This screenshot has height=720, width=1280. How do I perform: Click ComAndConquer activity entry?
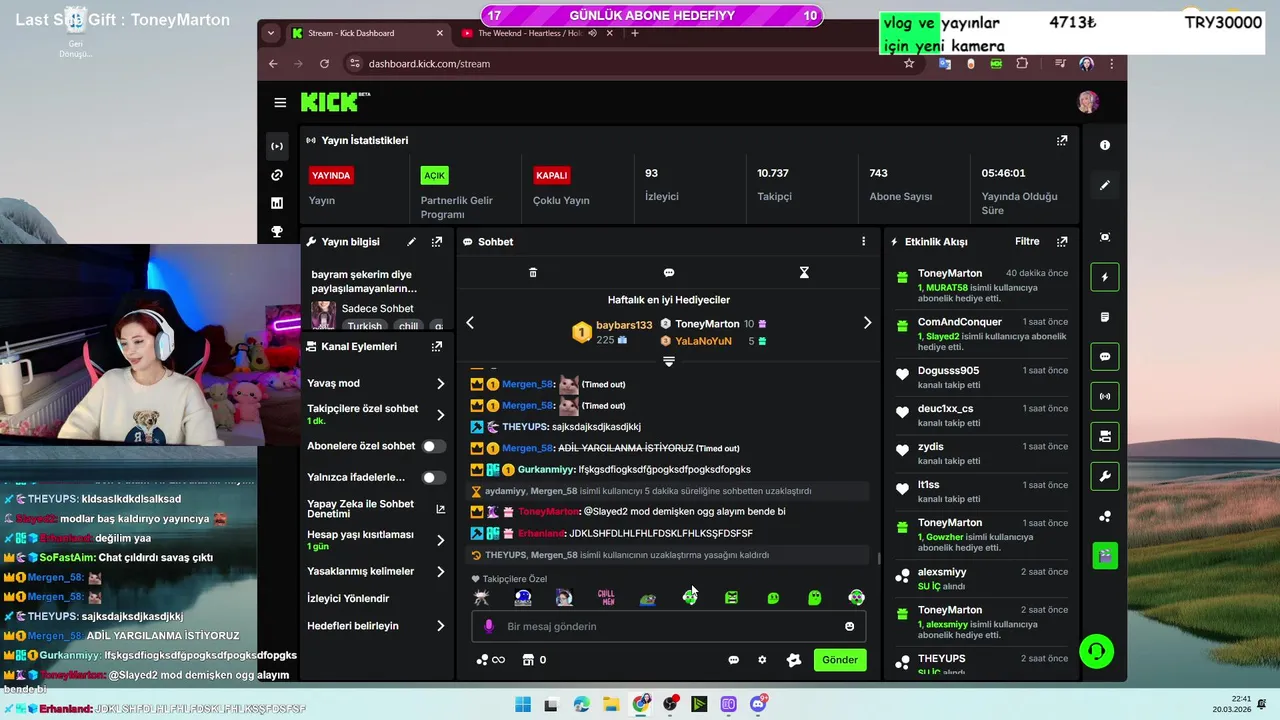983,335
